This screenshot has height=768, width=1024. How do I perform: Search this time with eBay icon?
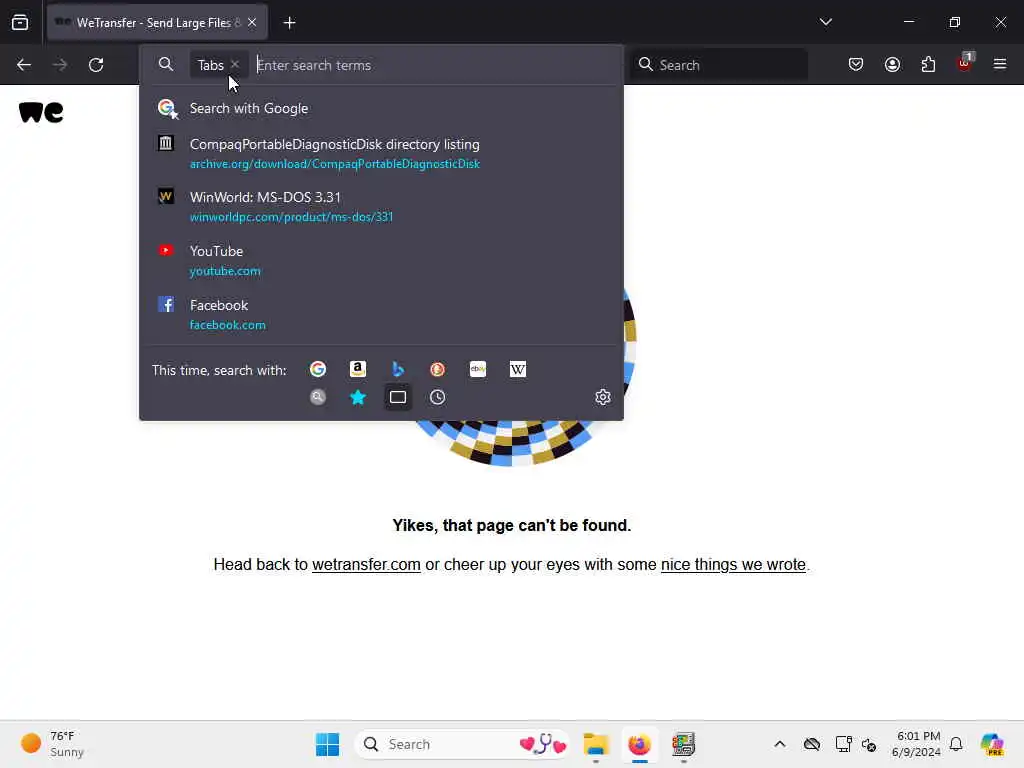click(x=478, y=370)
